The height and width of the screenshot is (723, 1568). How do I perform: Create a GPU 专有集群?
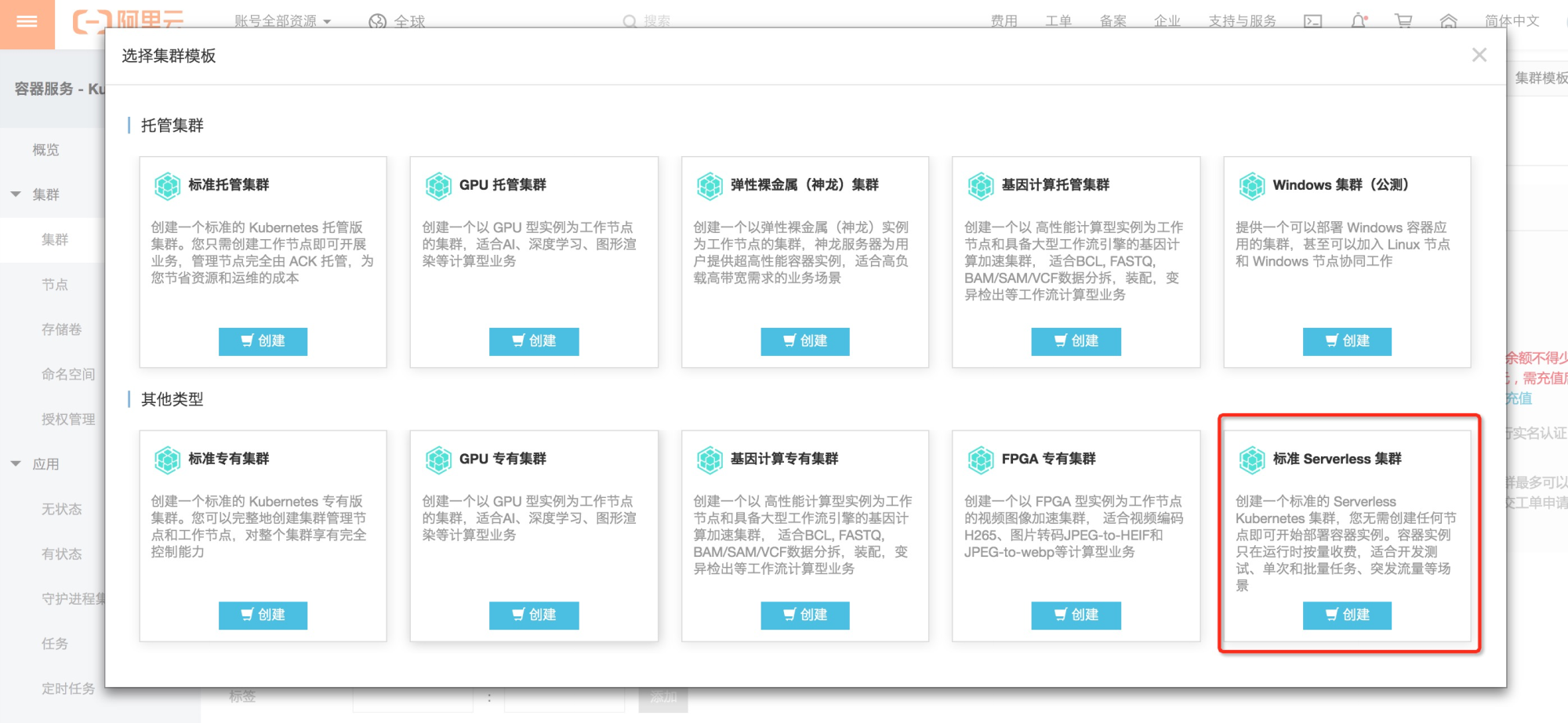coord(534,616)
